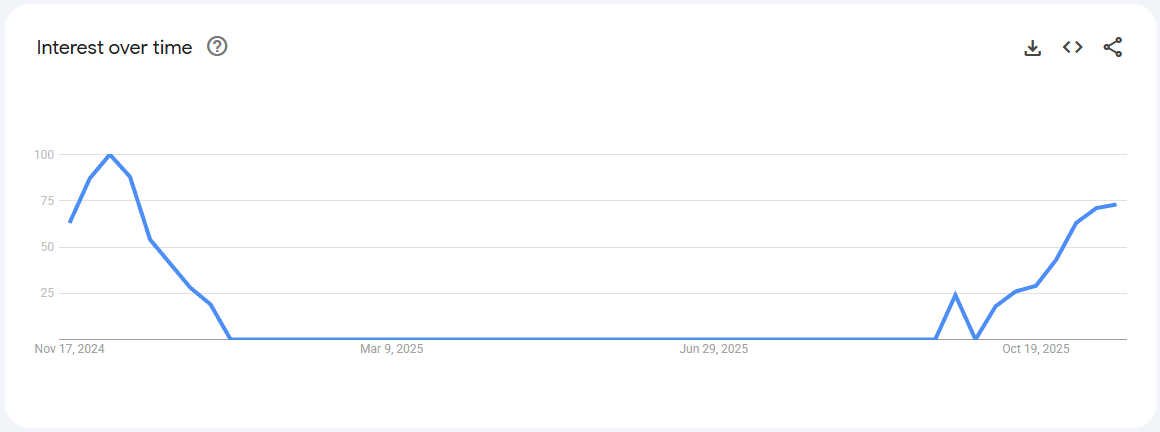The height and width of the screenshot is (432, 1160).
Task: Select the "Jun 29, 2025" axis label
Action: click(x=714, y=349)
